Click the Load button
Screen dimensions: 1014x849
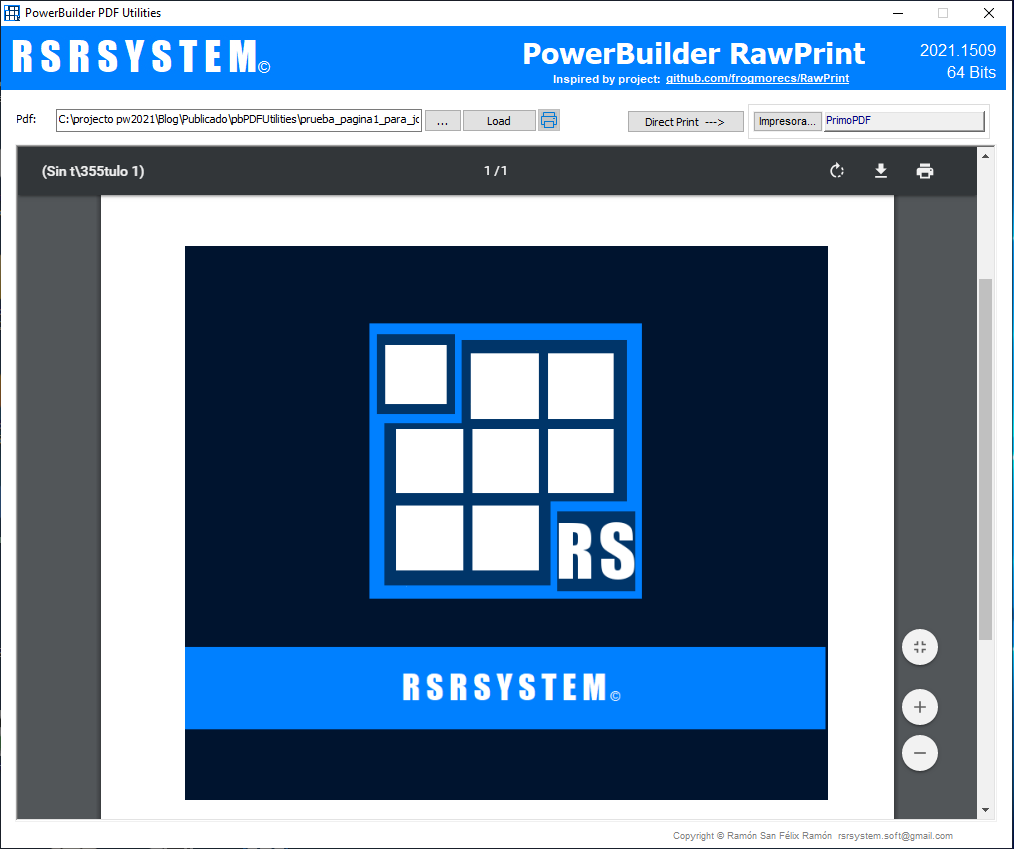[499, 121]
